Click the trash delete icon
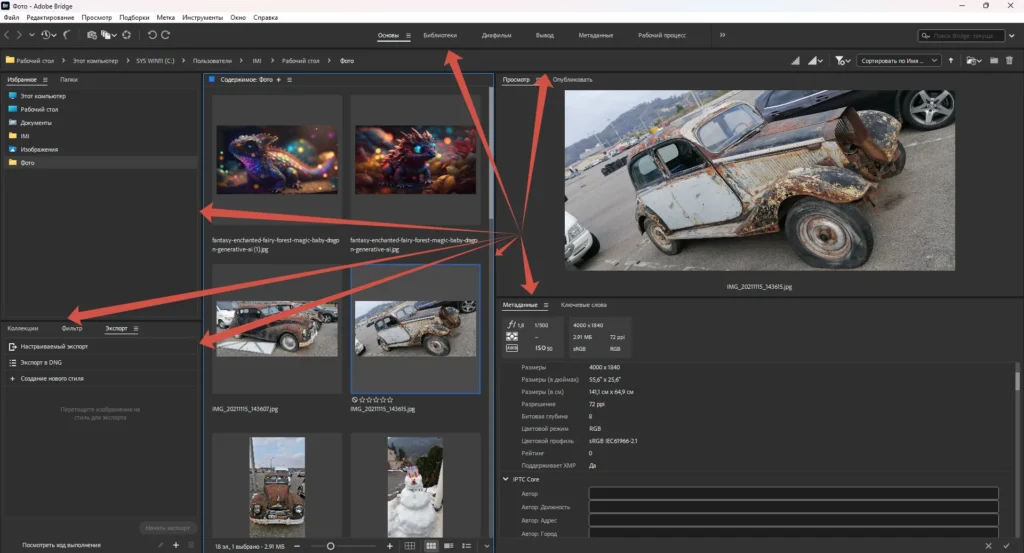The width and height of the screenshot is (1024, 553). tap(1010, 61)
